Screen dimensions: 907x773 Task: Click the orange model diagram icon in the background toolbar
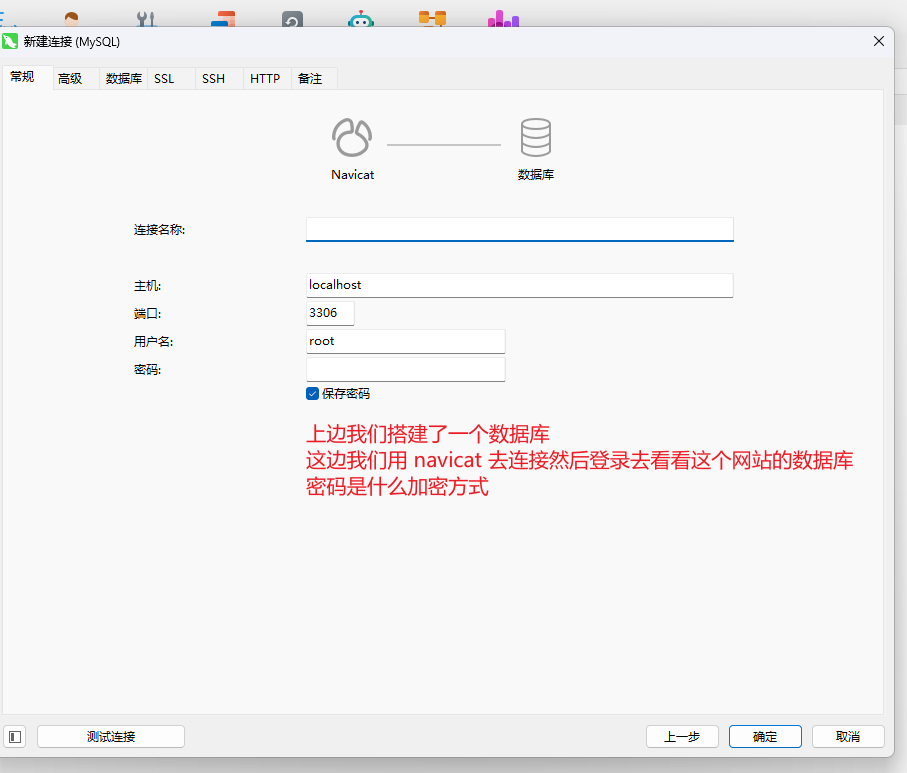point(432,19)
